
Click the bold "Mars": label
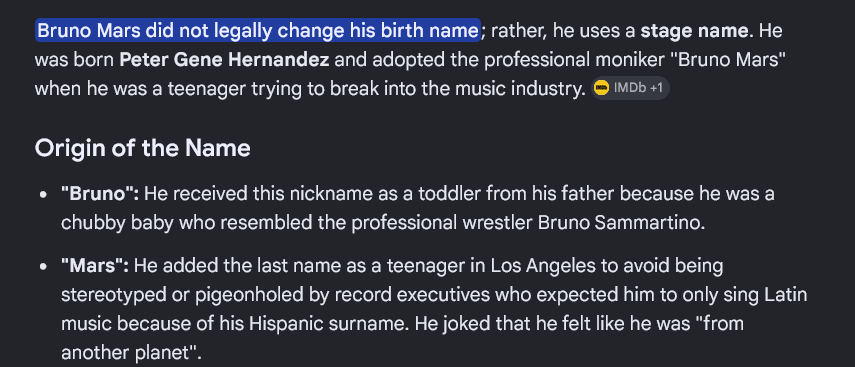[x=95, y=266]
